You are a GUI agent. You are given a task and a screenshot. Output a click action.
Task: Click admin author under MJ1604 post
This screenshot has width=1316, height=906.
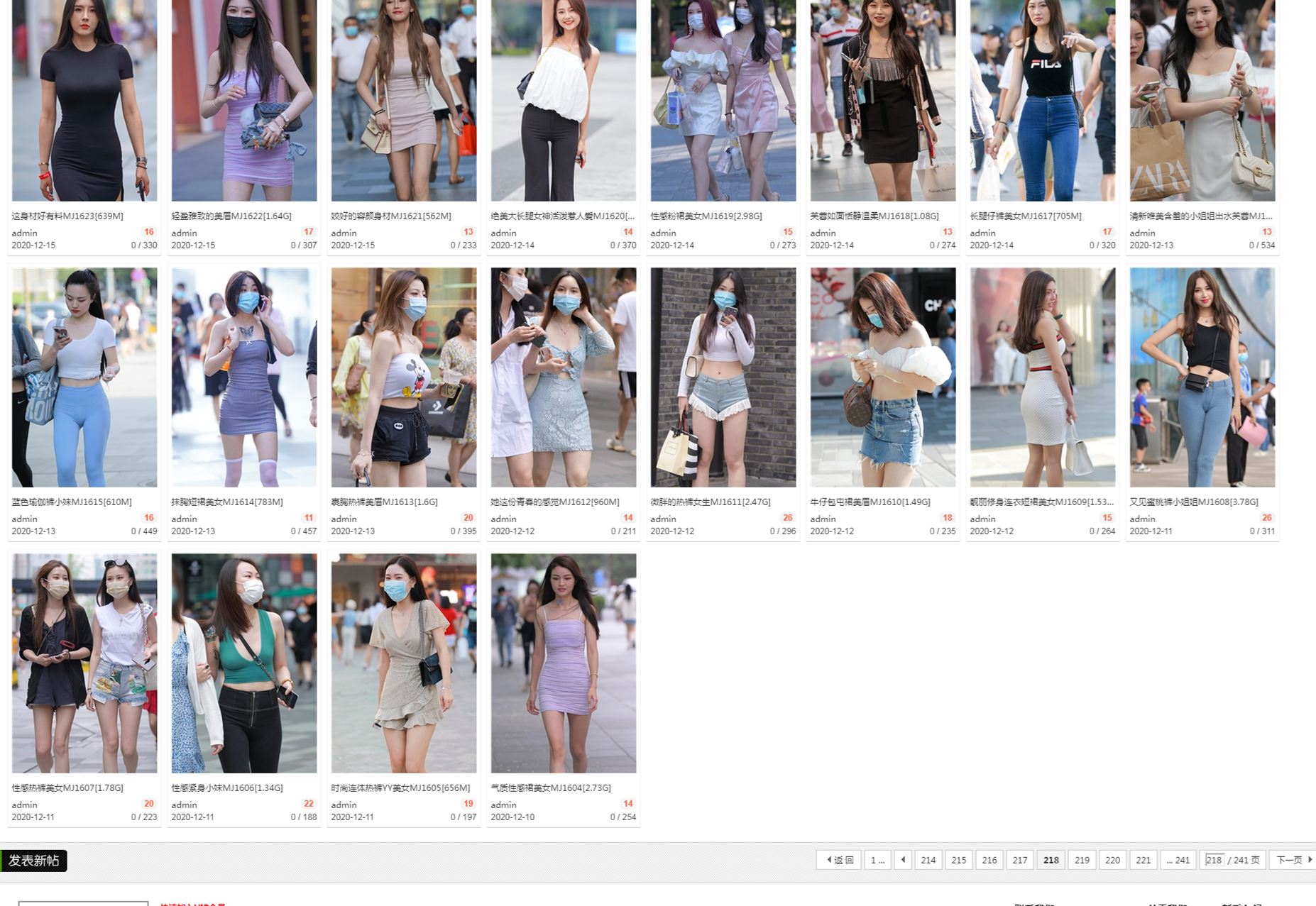pyautogui.click(x=503, y=805)
